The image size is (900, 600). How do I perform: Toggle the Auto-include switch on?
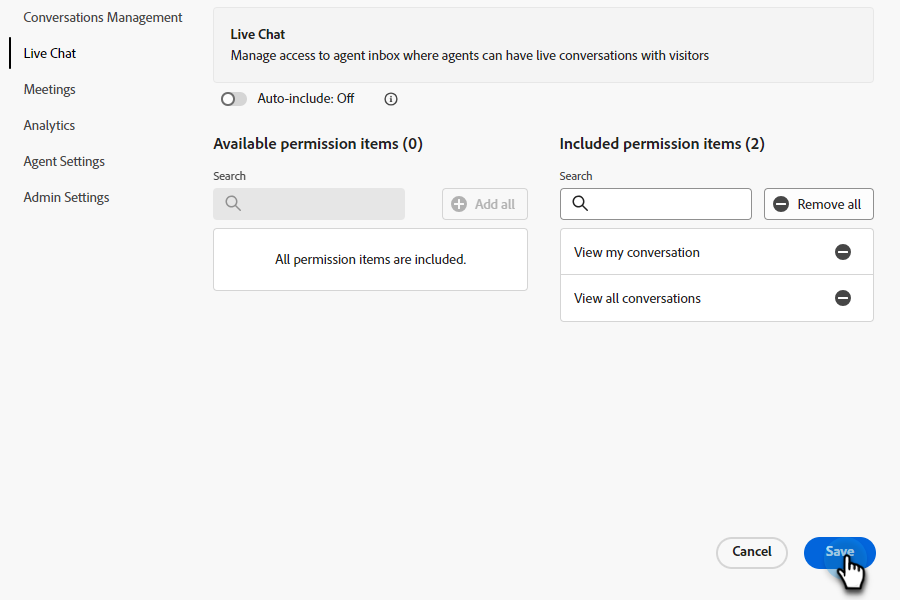click(234, 99)
